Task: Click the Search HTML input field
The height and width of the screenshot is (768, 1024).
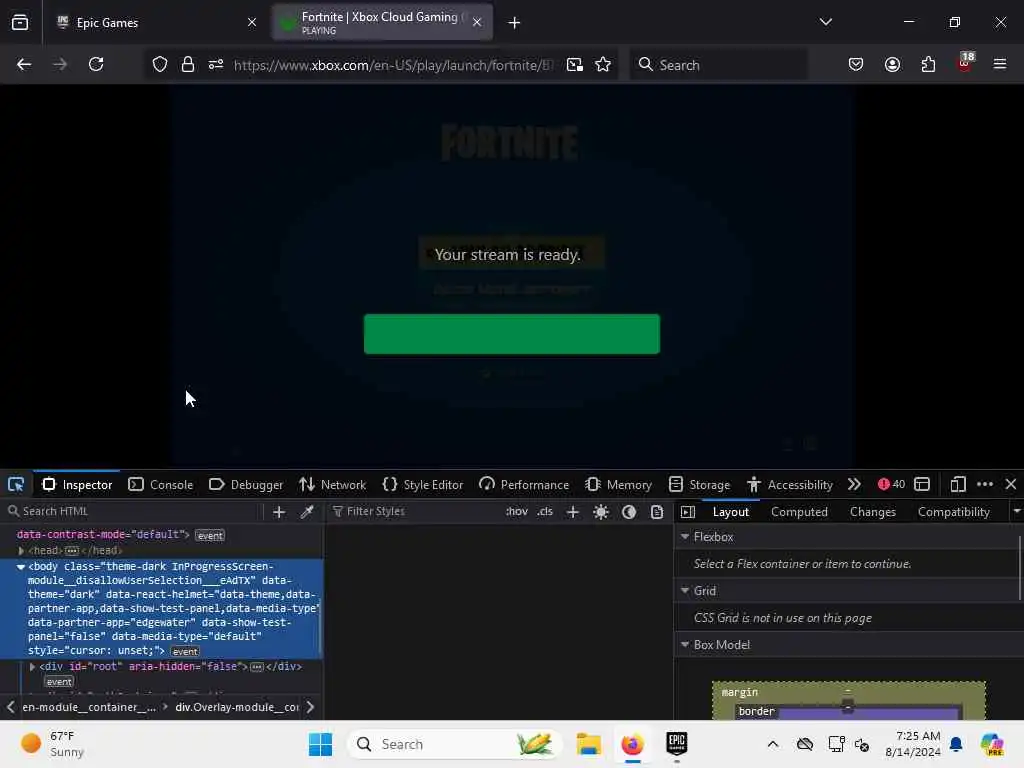Action: coord(134,511)
